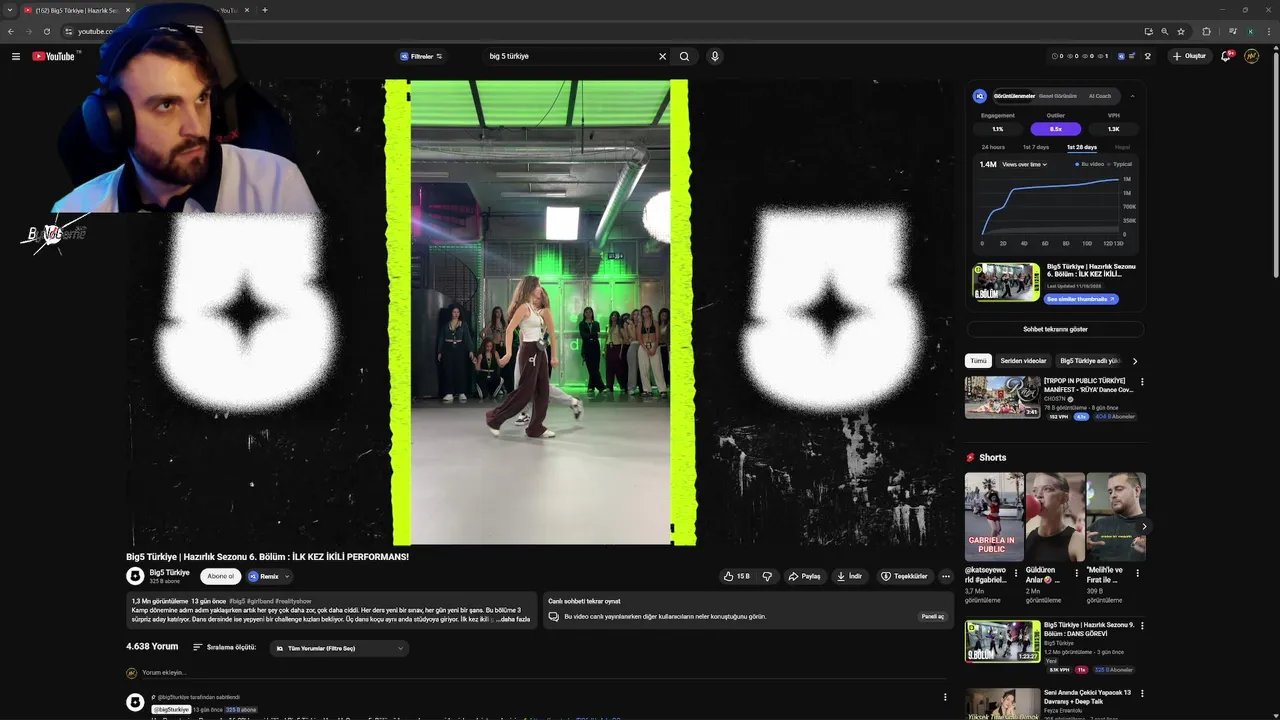This screenshot has height=720, width=1280.
Task: Open the Filtreler search filter button
Action: tap(421, 56)
